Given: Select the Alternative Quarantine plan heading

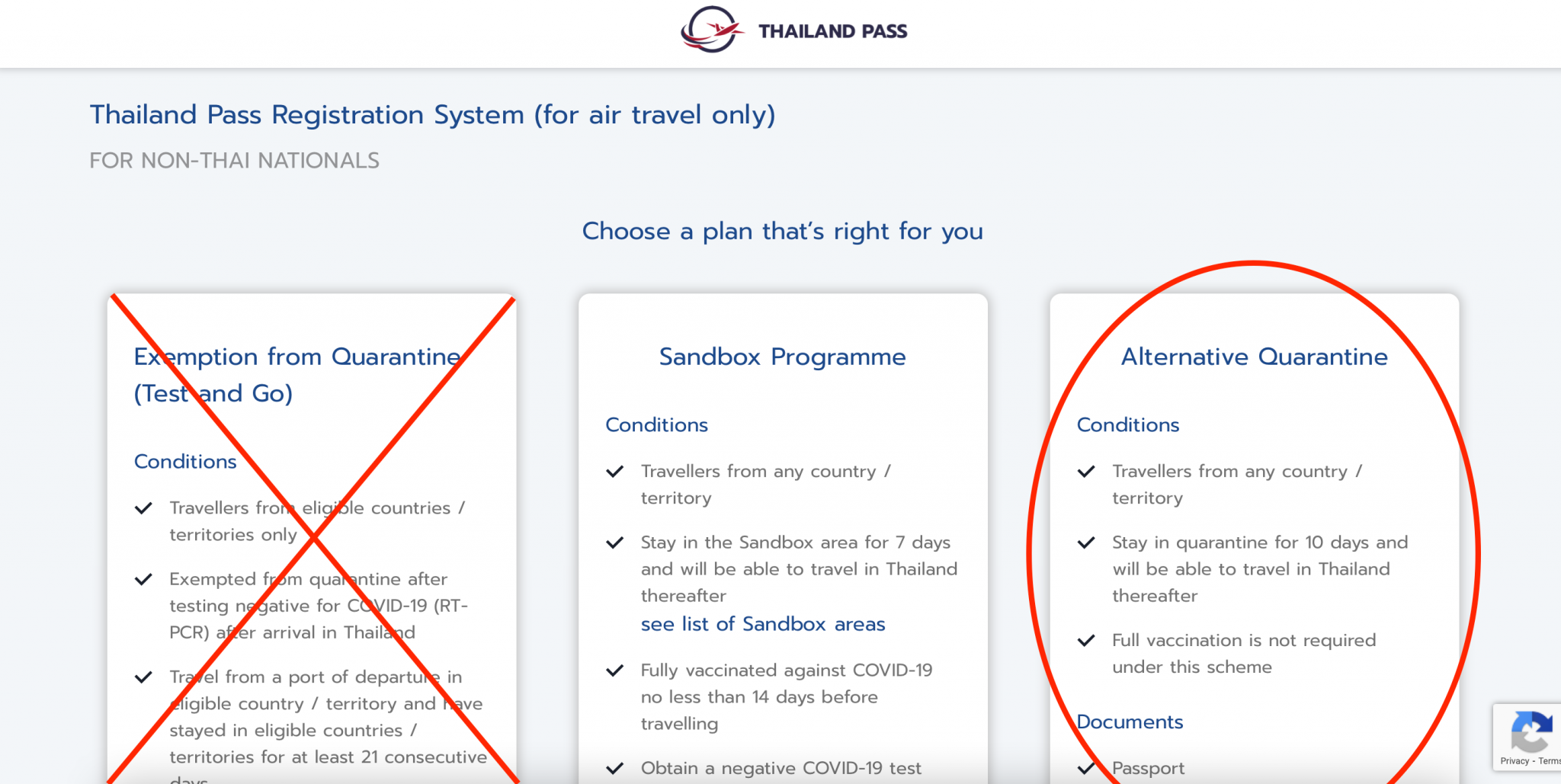Looking at the screenshot, I should point(1254,357).
